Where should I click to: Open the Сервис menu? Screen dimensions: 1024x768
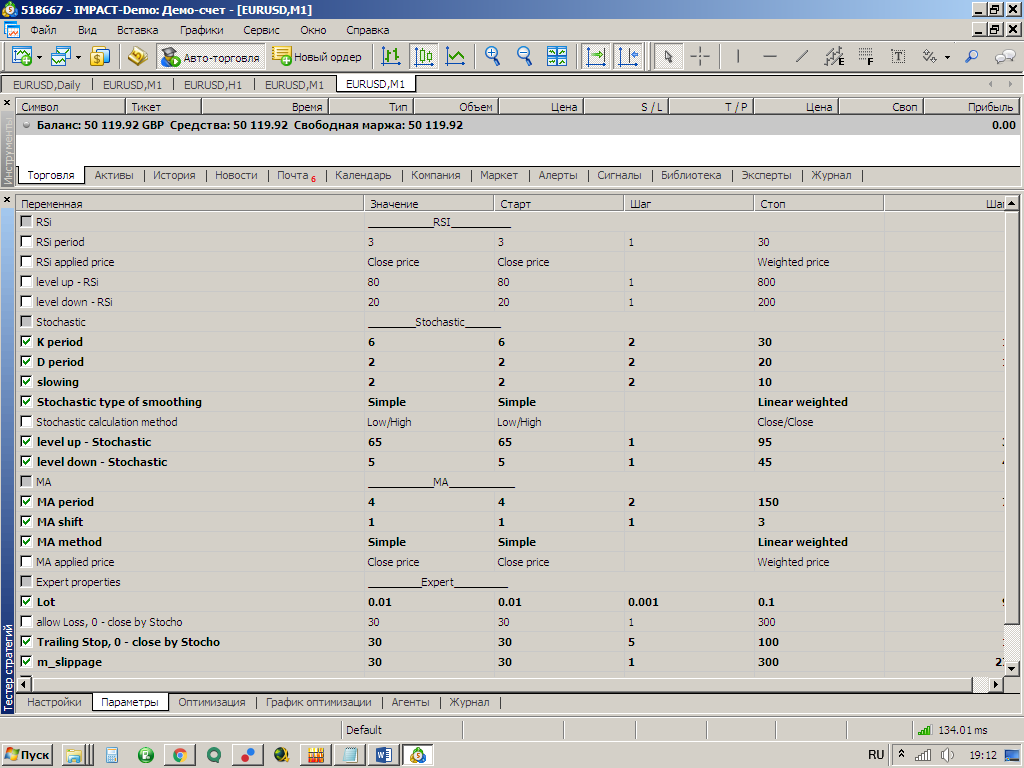(261, 30)
